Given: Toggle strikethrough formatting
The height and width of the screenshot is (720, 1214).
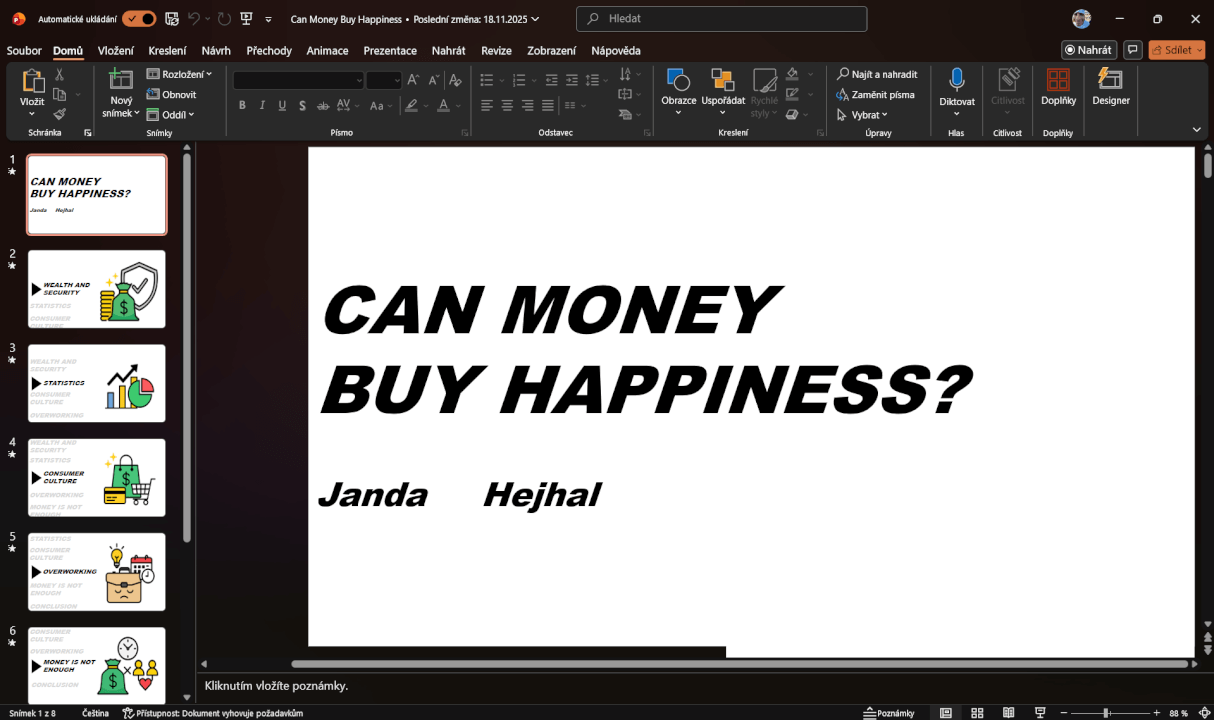Looking at the screenshot, I should [x=322, y=104].
